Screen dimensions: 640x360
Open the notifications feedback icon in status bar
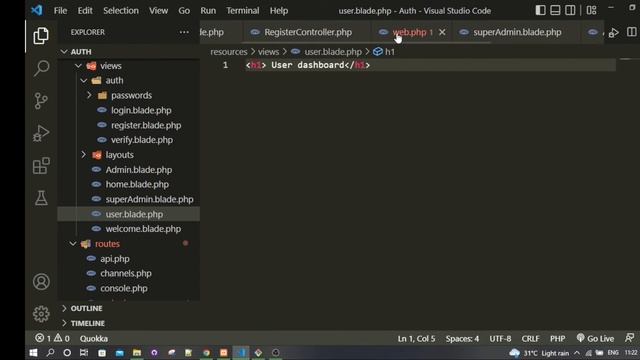(x=629, y=338)
